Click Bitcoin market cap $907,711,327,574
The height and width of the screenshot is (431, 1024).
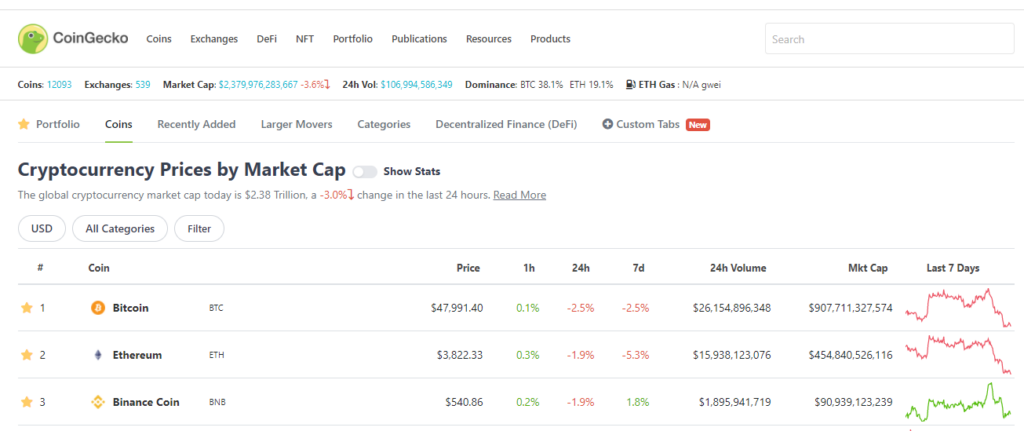coord(850,308)
